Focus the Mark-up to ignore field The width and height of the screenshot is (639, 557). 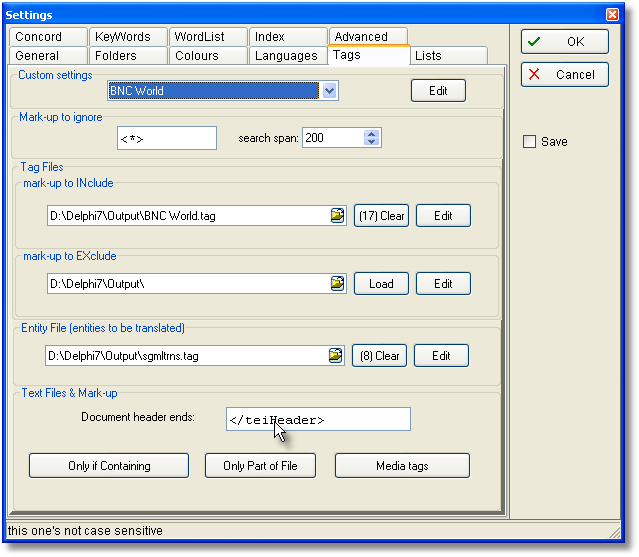tap(167, 138)
